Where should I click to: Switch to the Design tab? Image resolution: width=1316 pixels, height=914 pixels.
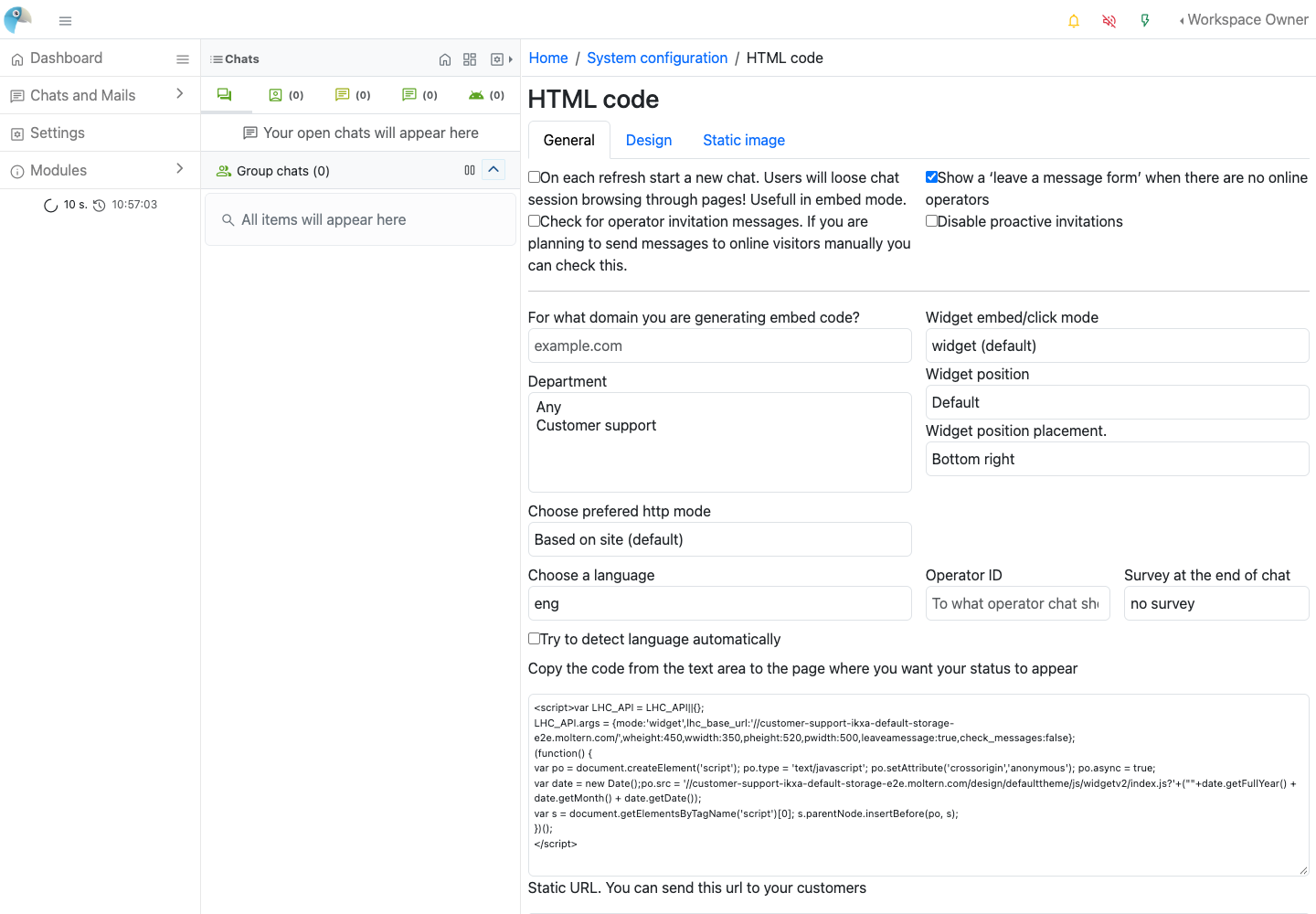coord(649,140)
